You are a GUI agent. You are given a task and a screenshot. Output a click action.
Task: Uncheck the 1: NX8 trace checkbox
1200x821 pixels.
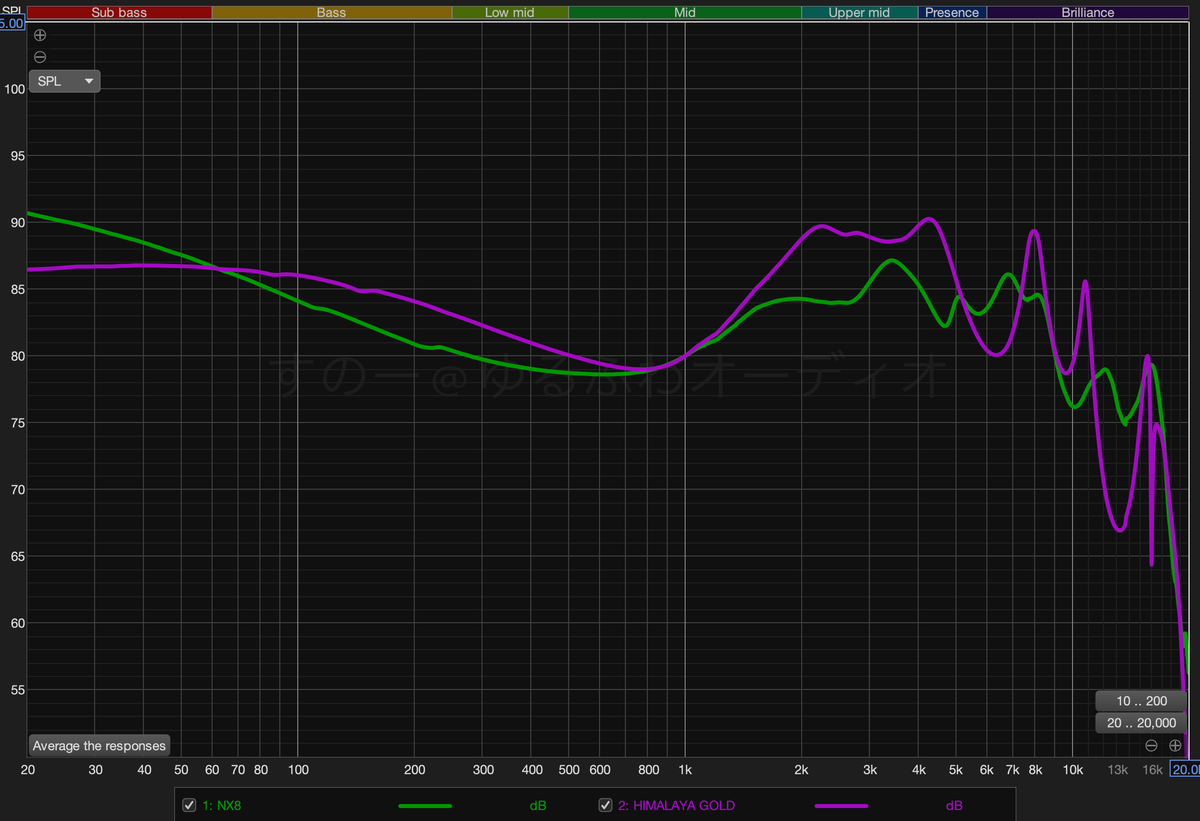[x=189, y=805]
